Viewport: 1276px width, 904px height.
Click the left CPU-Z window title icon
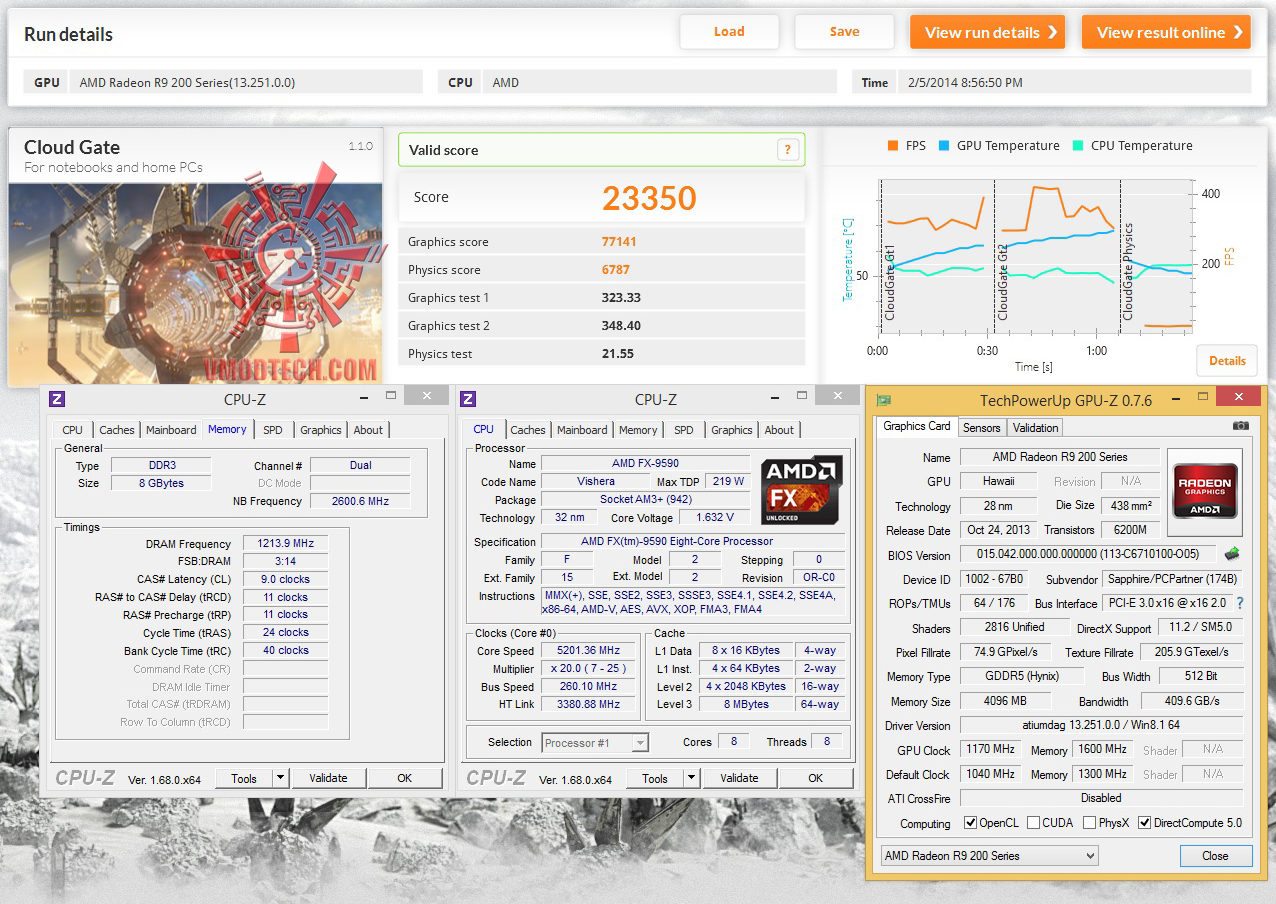pyautogui.click(x=57, y=399)
